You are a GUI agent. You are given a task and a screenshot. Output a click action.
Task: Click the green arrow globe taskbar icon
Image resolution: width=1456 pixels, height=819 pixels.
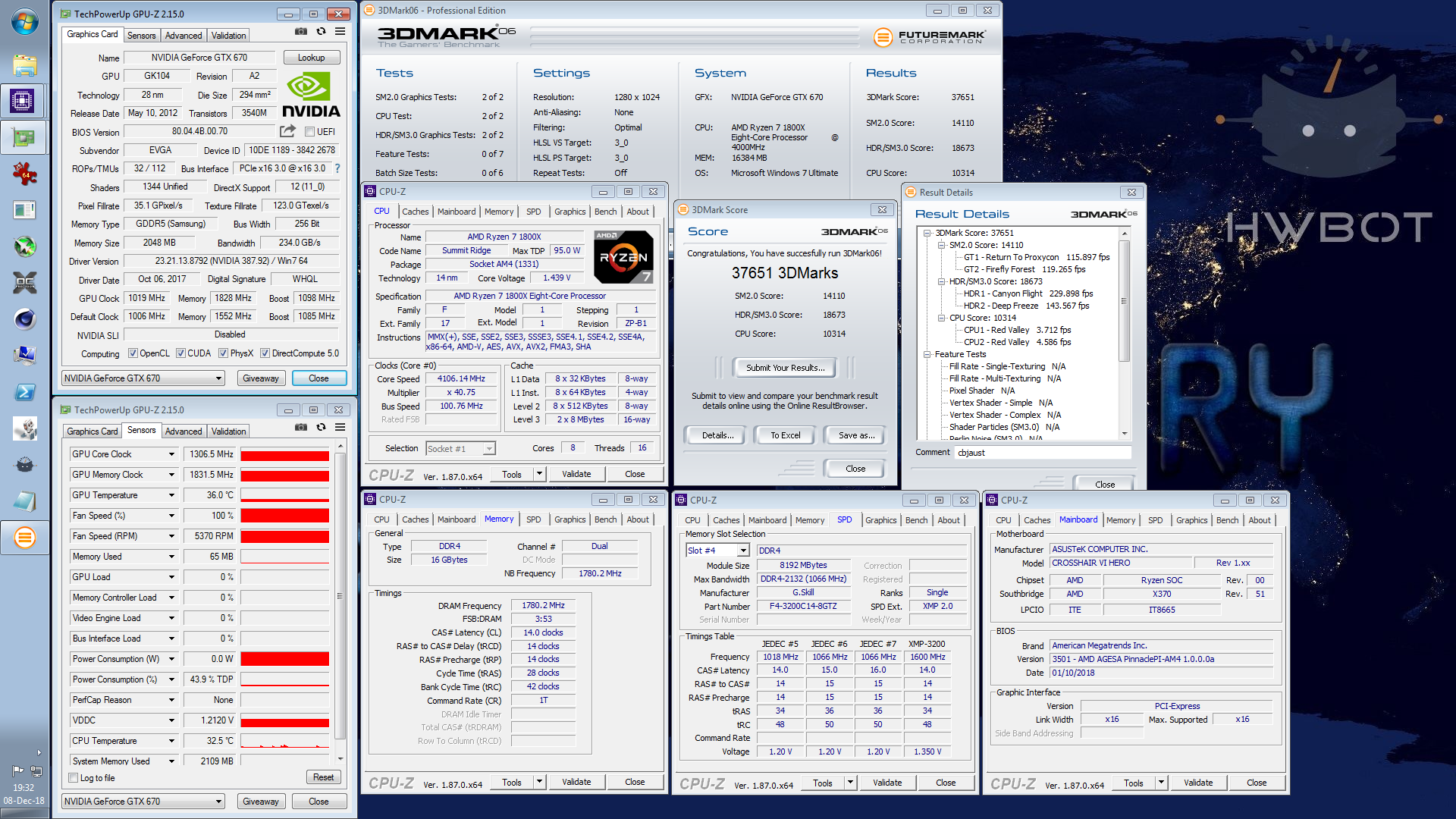pyautogui.click(x=24, y=246)
